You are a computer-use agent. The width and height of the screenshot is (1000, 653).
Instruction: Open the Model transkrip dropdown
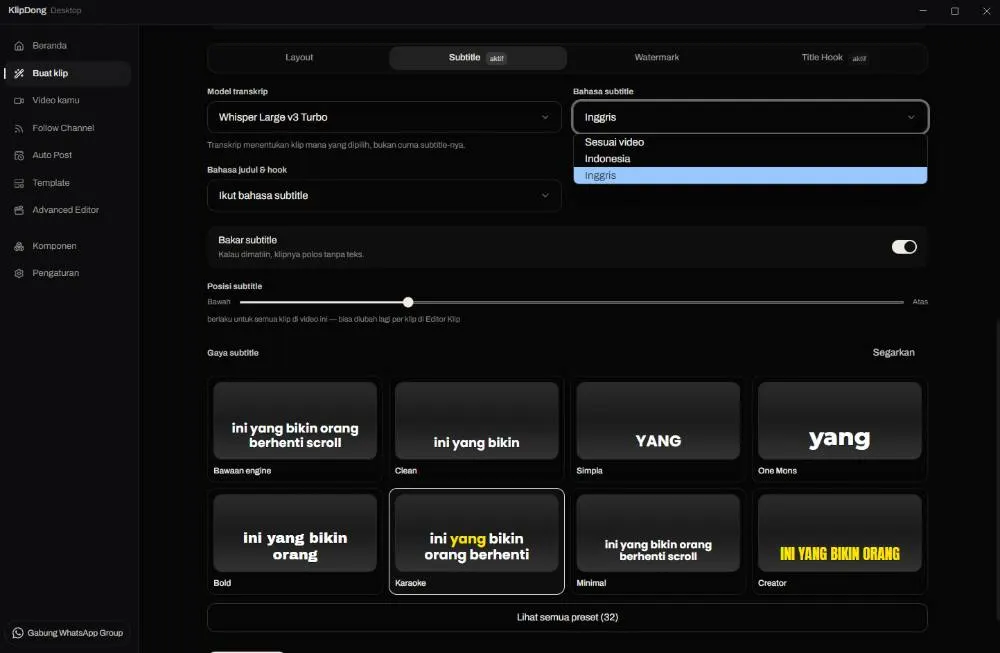(x=384, y=117)
